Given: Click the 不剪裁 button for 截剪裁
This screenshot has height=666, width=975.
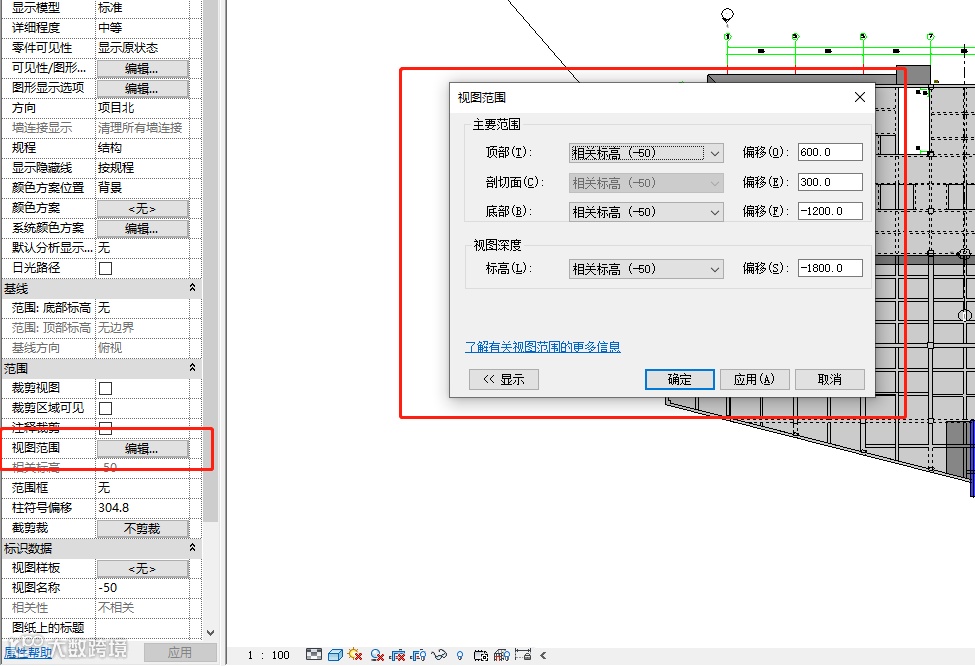Looking at the screenshot, I should pyautogui.click(x=142, y=529).
